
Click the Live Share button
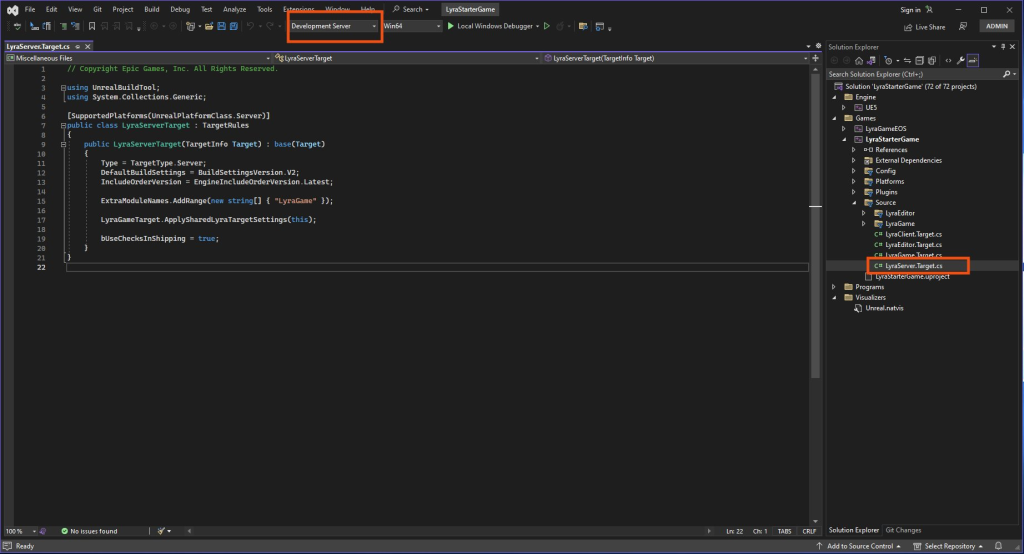click(x=925, y=27)
